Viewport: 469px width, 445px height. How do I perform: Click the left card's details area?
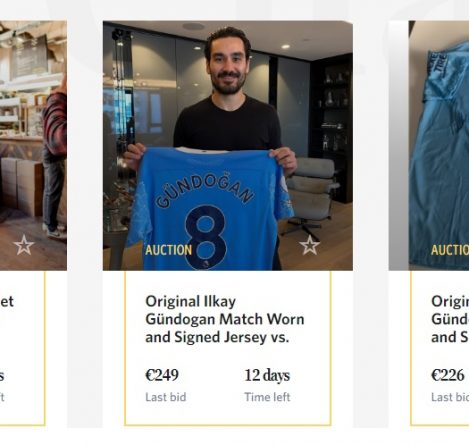click(22, 348)
